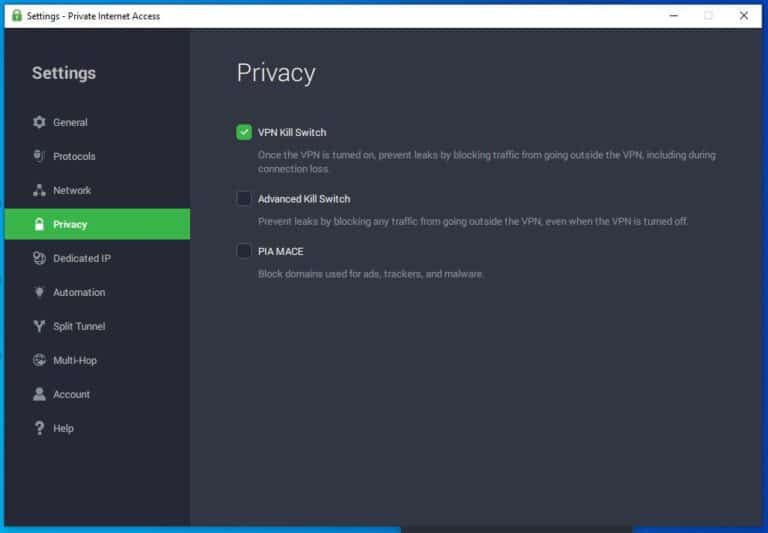Disable the VPN Kill Switch checkbox
Image resolution: width=768 pixels, height=533 pixels.
tap(244, 132)
